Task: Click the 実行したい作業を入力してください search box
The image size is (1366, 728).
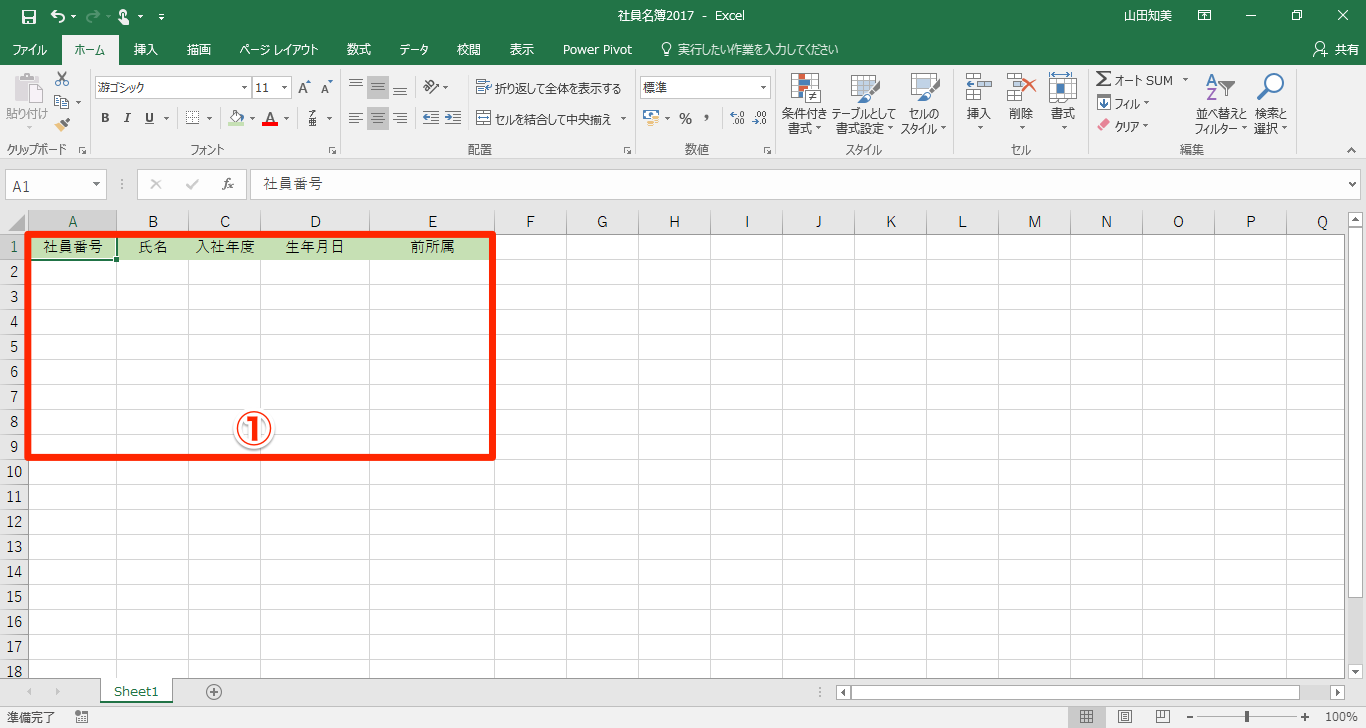Action: tap(749, 49)
